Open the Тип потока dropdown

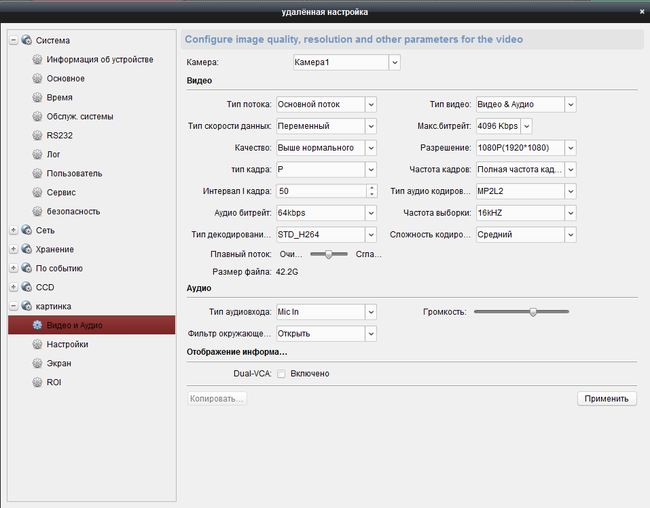(x=371, y=105)
